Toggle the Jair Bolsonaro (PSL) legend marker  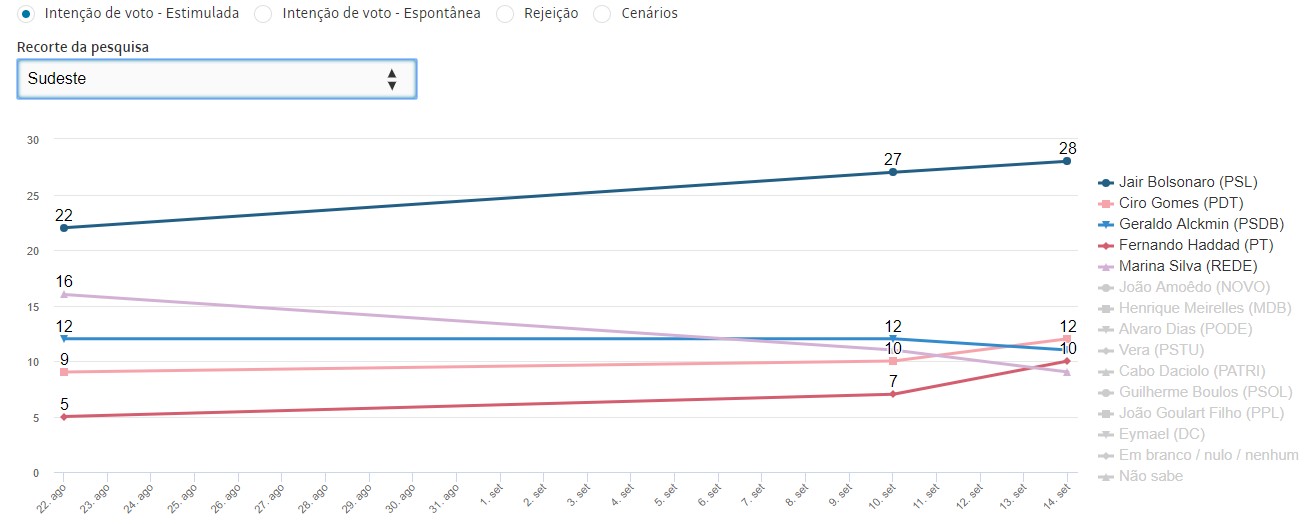pyautogui.click(x=1106, y=183)
